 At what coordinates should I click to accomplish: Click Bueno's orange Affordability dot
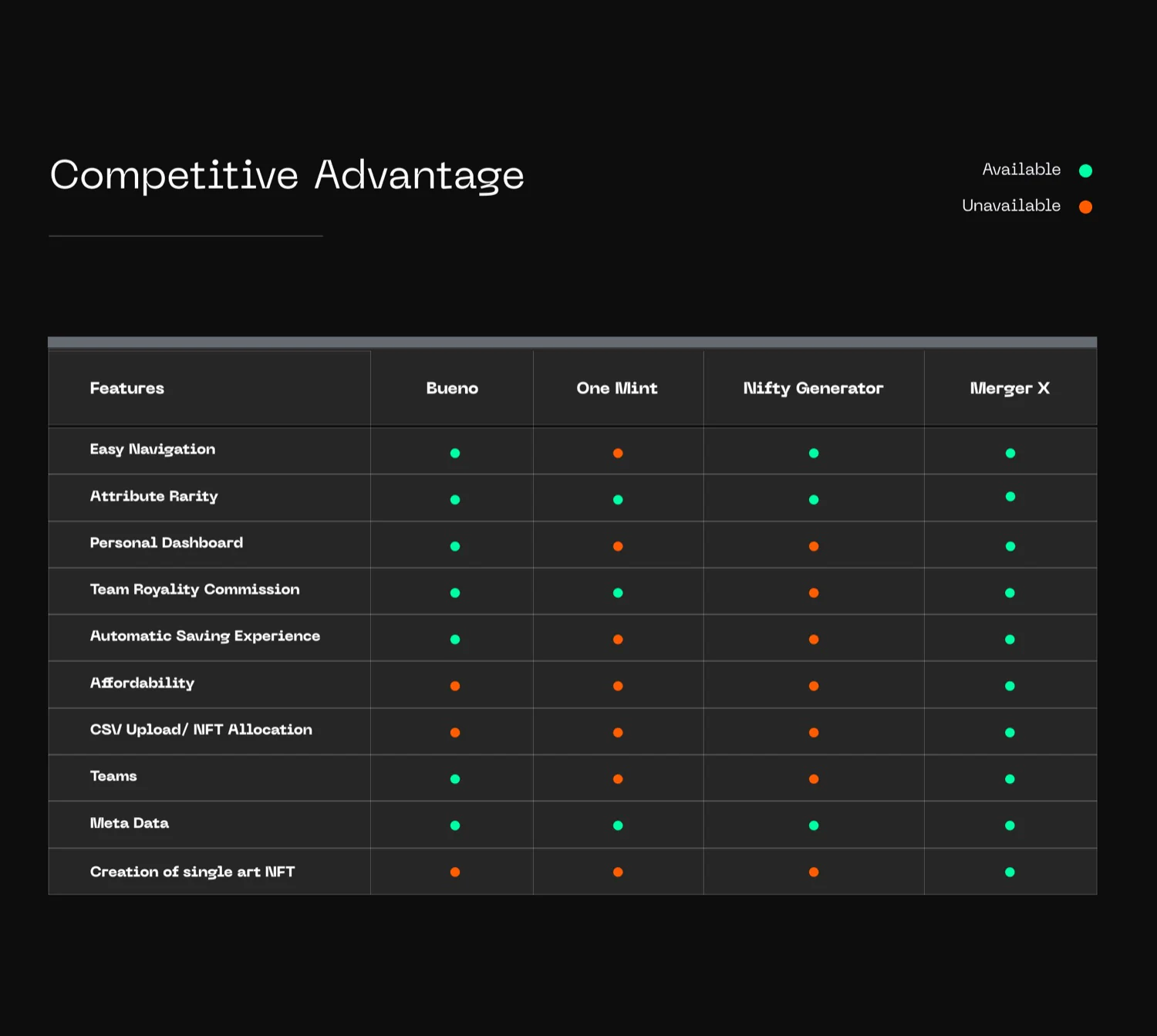click(x=455, y=686)
